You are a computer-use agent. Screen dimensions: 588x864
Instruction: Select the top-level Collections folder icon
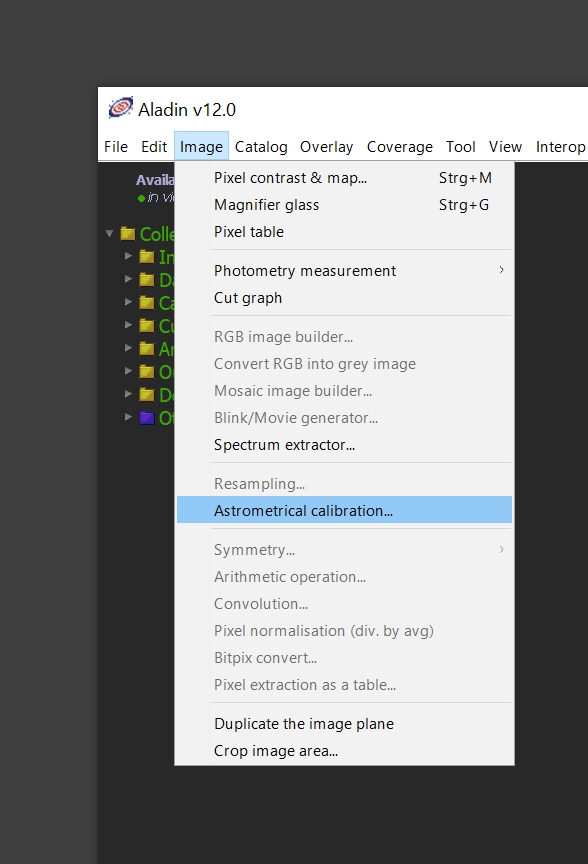pyautogui.click(x=128, y=234)
